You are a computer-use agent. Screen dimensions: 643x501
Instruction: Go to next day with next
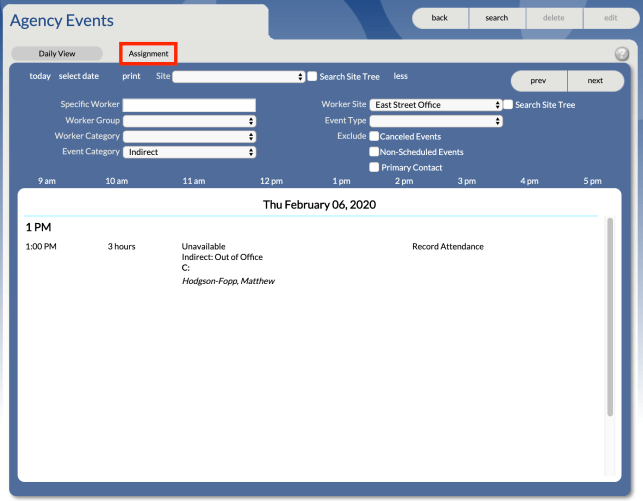click(595, 81)
